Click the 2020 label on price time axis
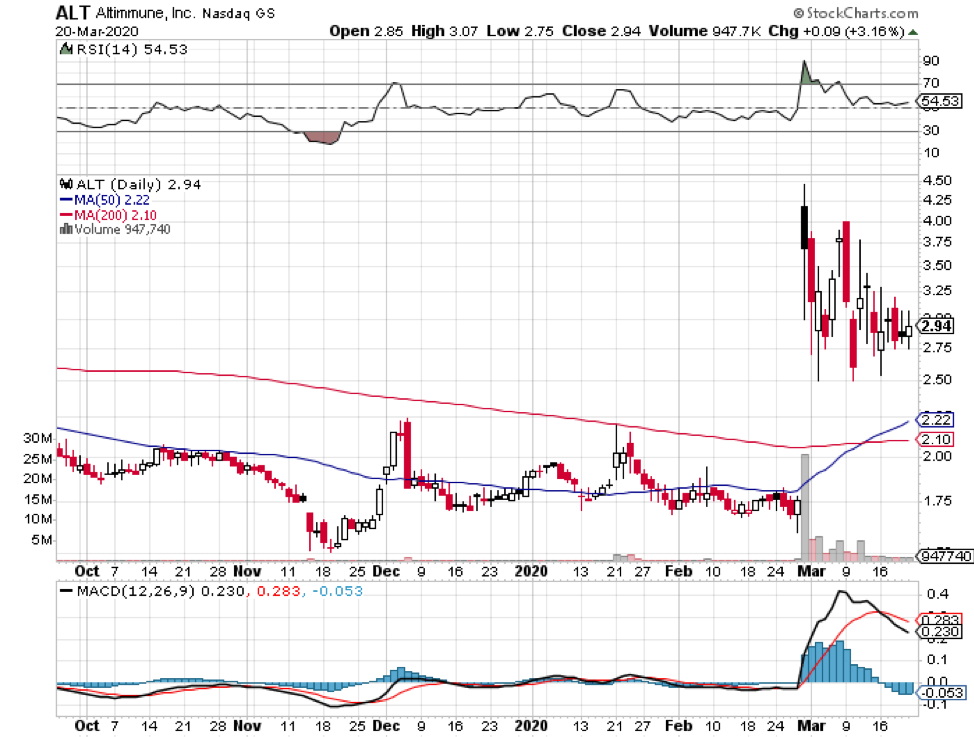Screen dimensions: 974x737 [x=531, y=571]
